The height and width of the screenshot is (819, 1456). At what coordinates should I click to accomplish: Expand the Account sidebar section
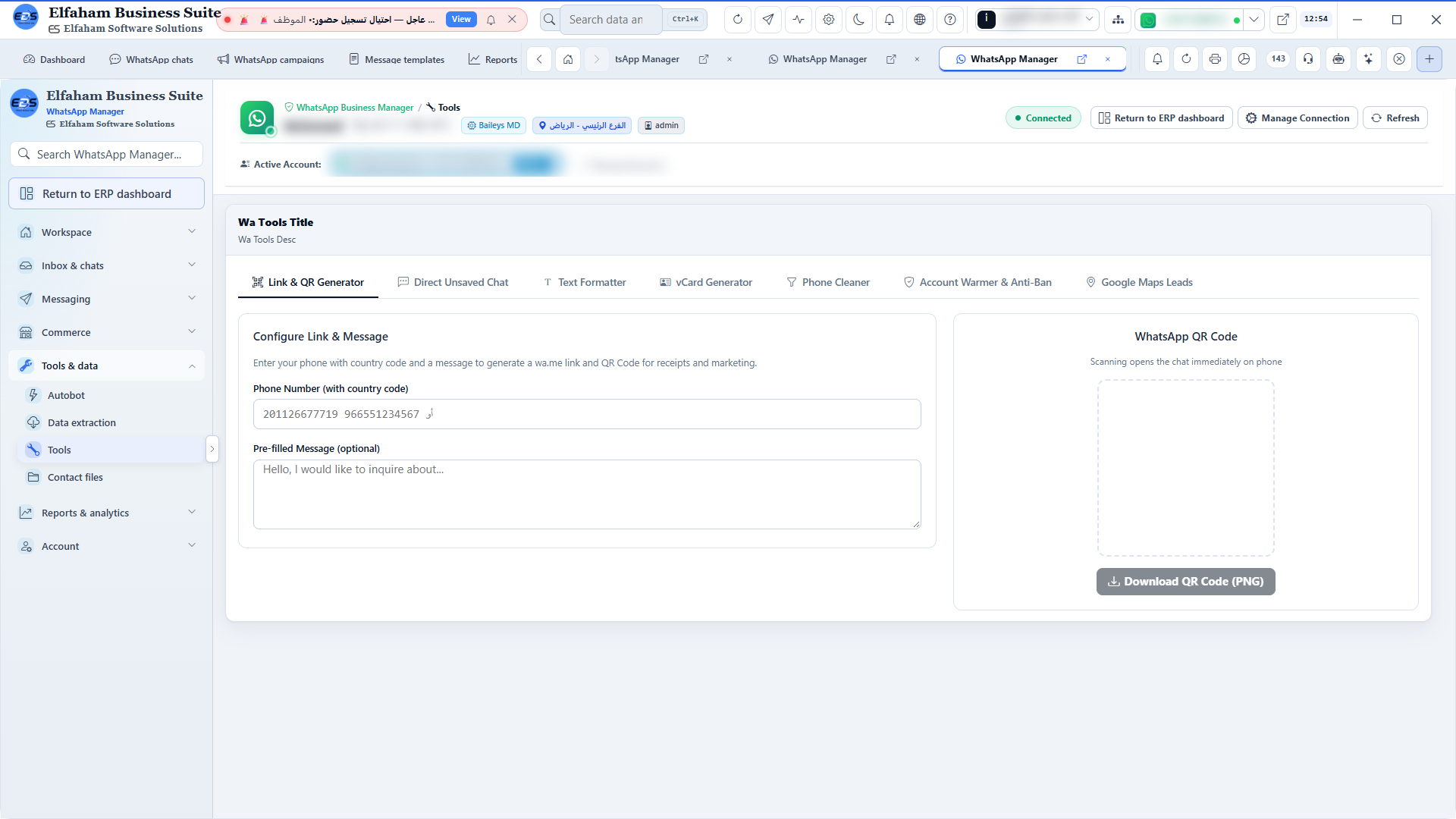107,546
